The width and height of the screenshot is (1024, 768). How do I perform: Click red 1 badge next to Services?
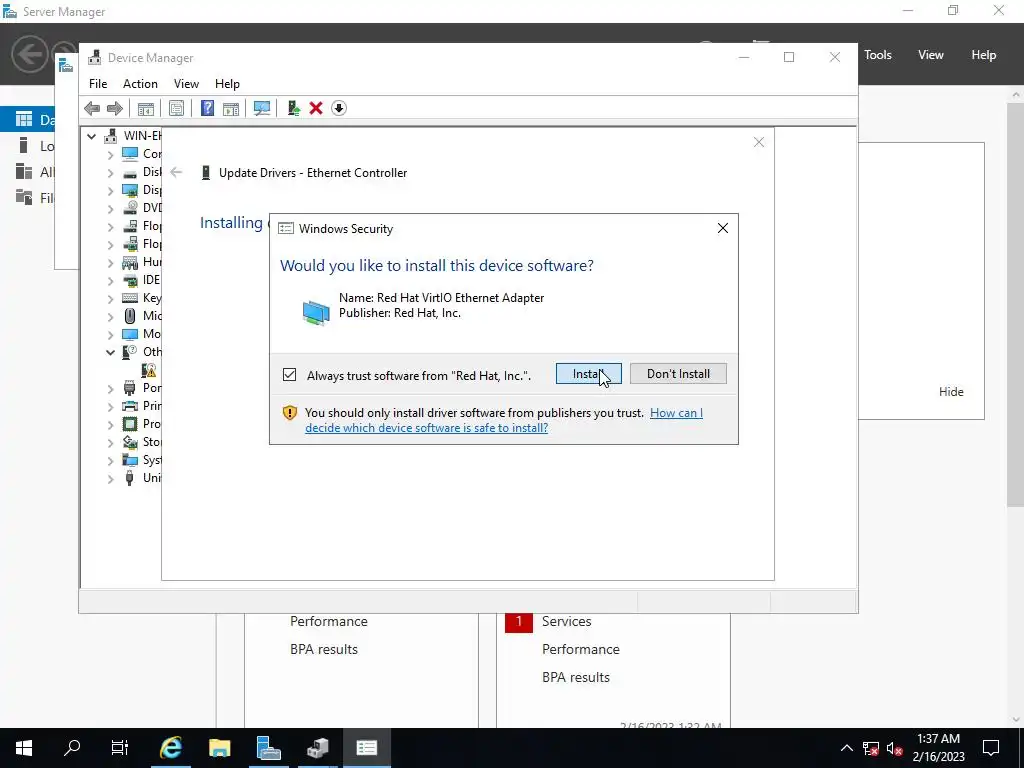[x=519, y=621]
